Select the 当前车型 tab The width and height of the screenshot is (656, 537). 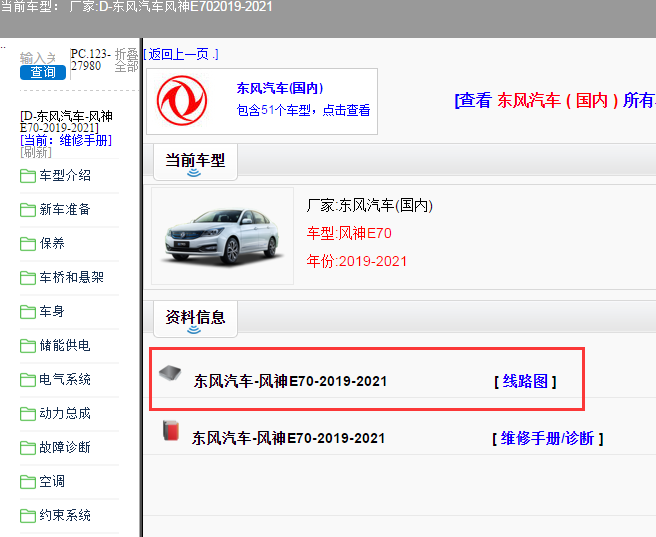tap(195, 162)
